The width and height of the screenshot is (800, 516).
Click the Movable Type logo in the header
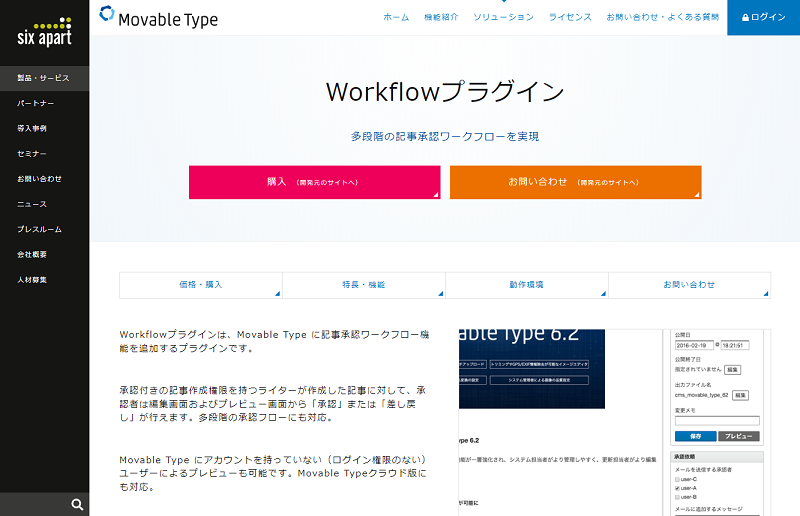[158, 17]
